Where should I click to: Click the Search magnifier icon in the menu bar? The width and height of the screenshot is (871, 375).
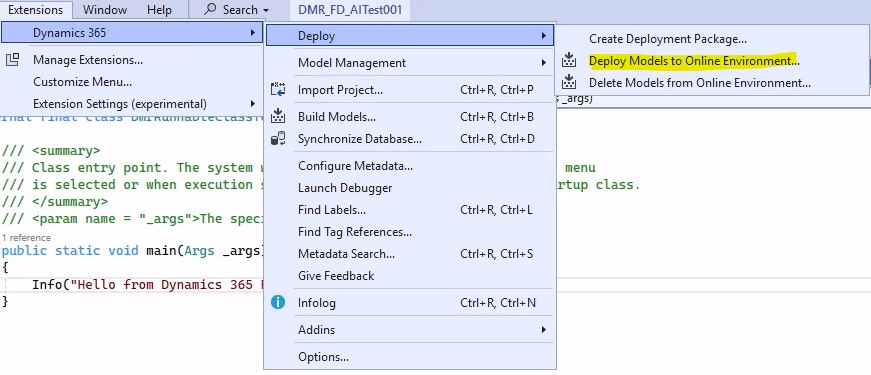point(210,9)
